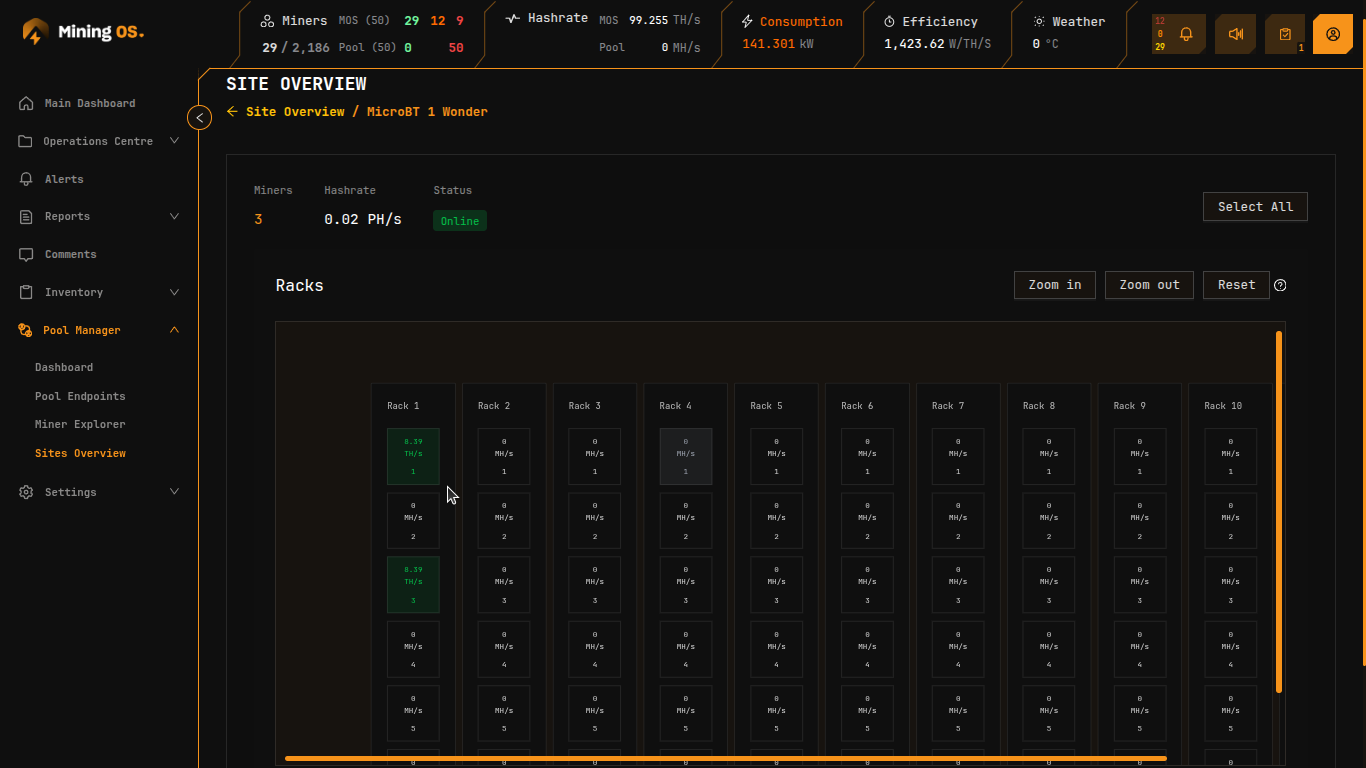Expand the Operations Centre menu
Image resolution: width=1366 pixels, height=768 pixels.
coord(96,141)
